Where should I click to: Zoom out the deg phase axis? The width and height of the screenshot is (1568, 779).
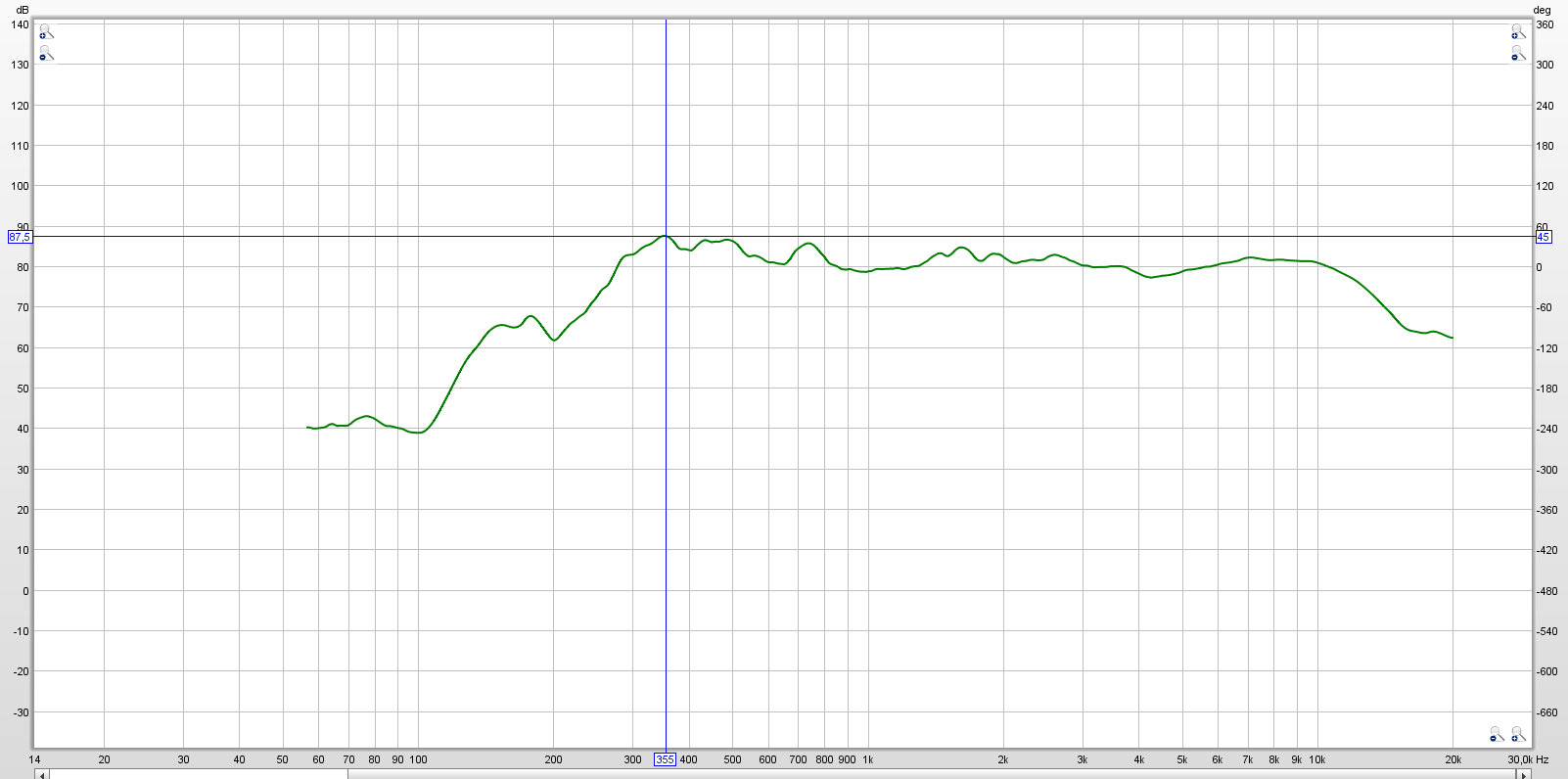click(1518, 54)
